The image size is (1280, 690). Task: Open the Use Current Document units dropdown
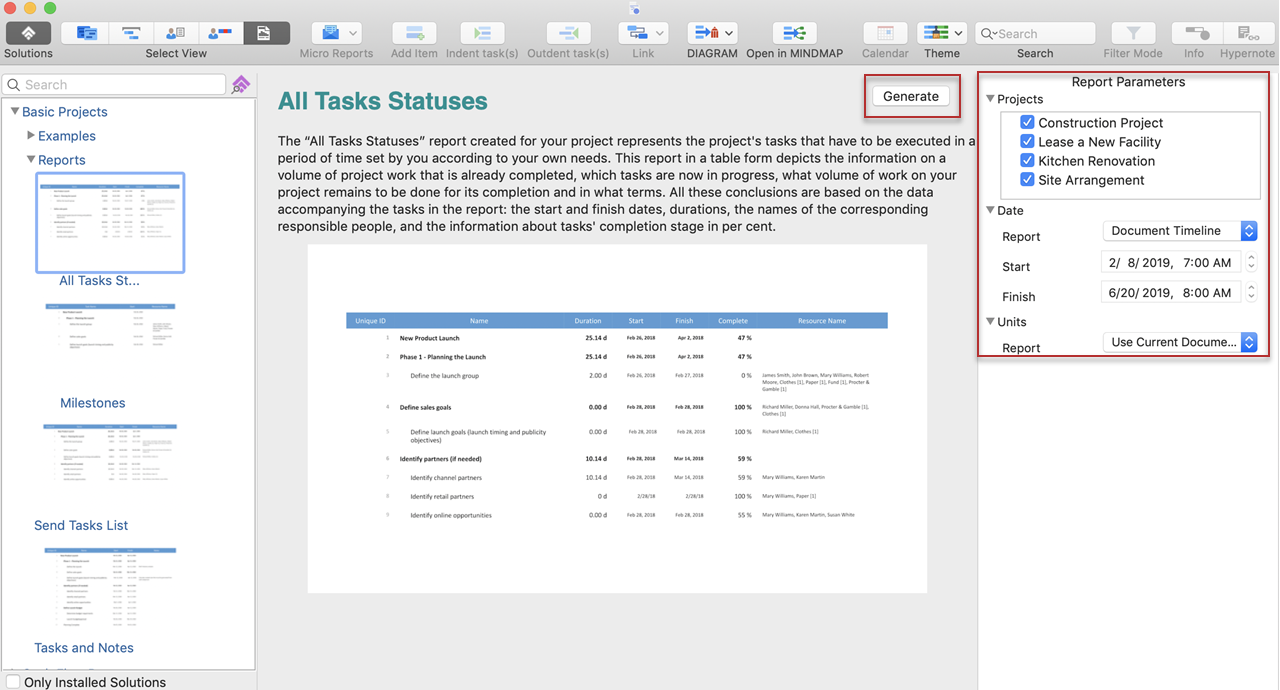pyautogui.click(x=1180, y=342)
